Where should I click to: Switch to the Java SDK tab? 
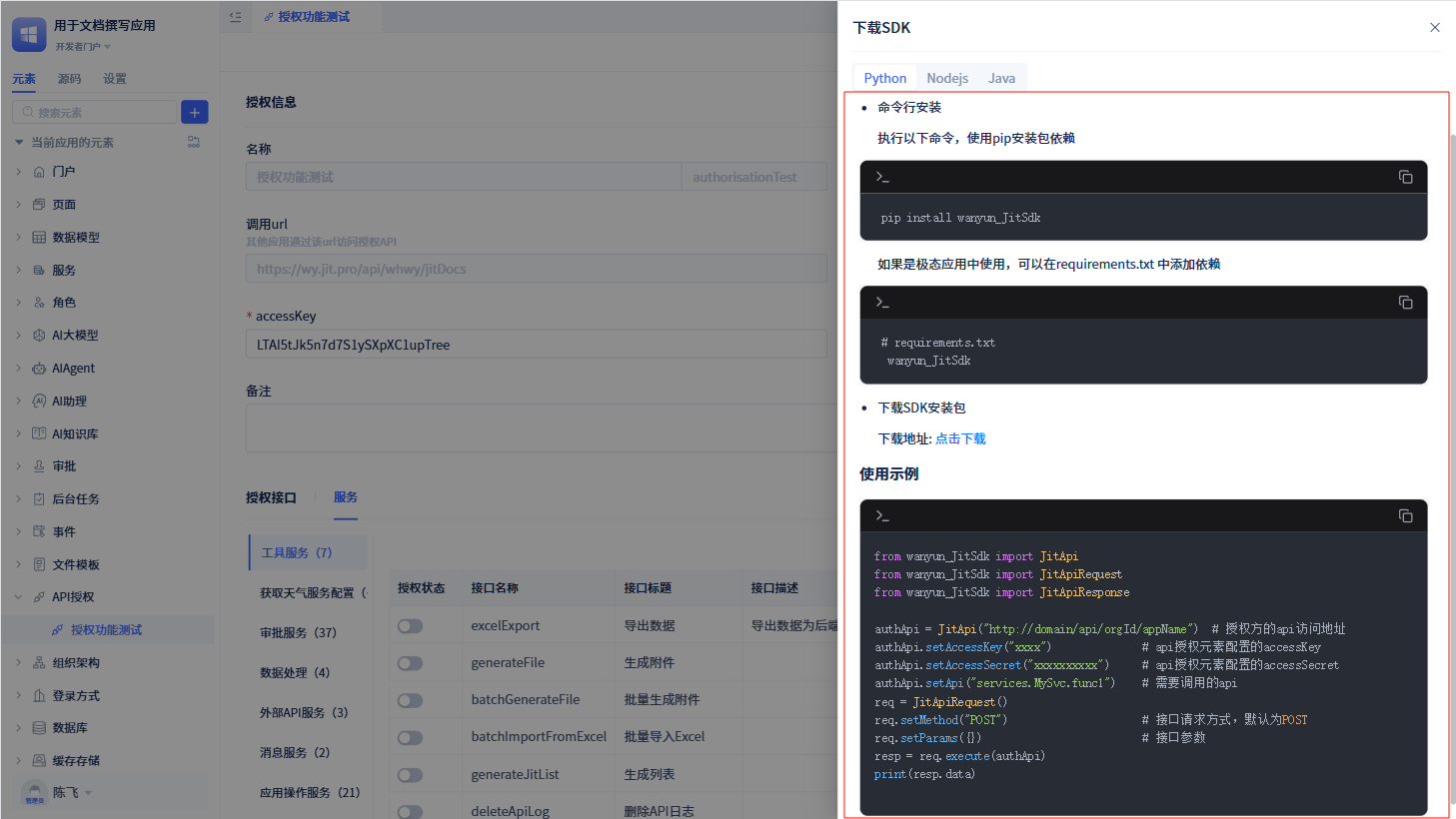pyautogui.click(x=1001, y=78)
